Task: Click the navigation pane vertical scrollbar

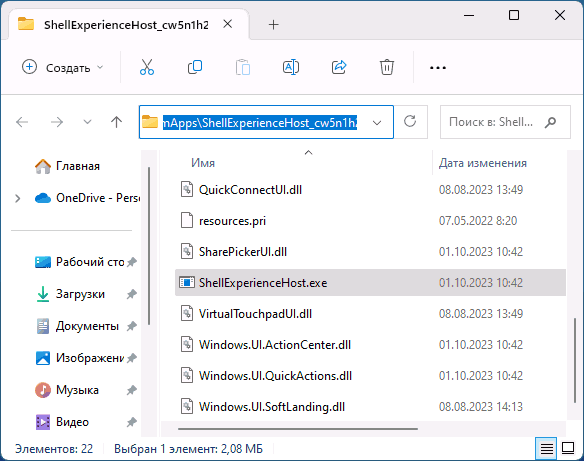Action: [149, 246]
